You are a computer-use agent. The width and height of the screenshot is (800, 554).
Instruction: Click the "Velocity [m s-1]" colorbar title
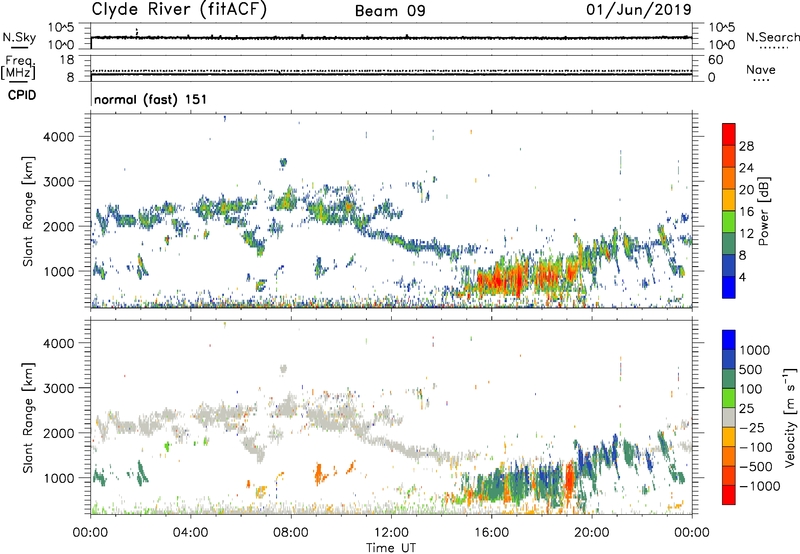(x=790, y=417)
